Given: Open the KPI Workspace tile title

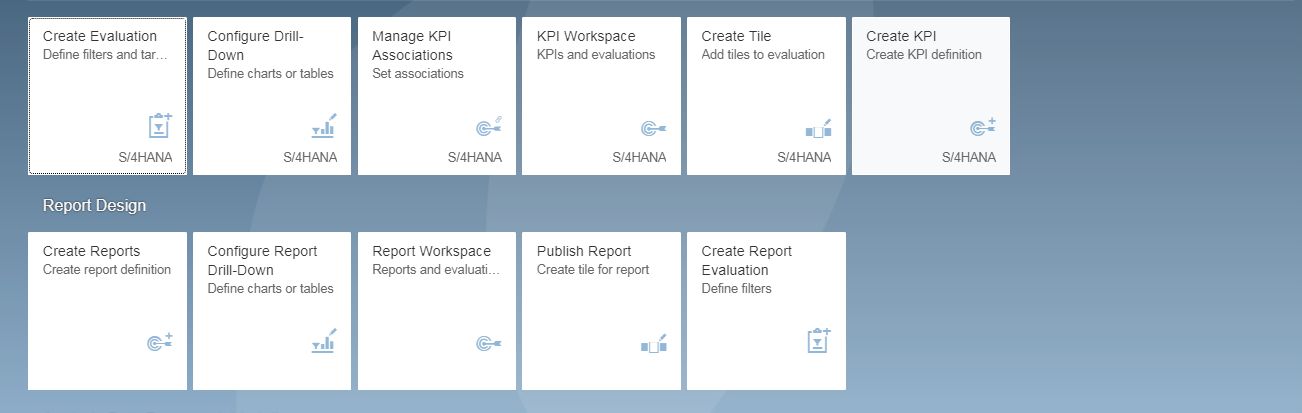Looking at the screenshot, I should point(586,36).
